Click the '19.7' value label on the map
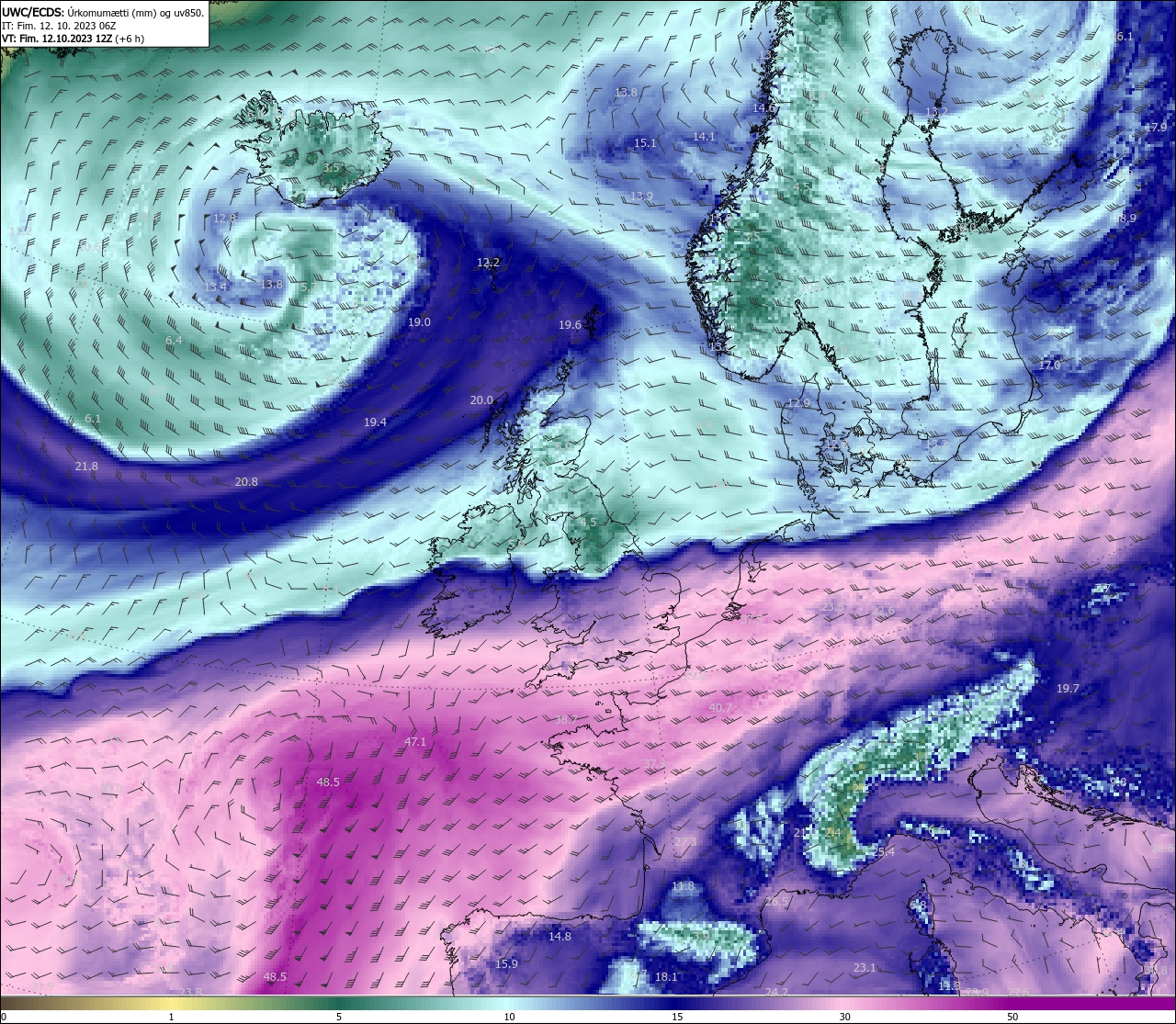1176x1024 pixels. click(1068, 689)
